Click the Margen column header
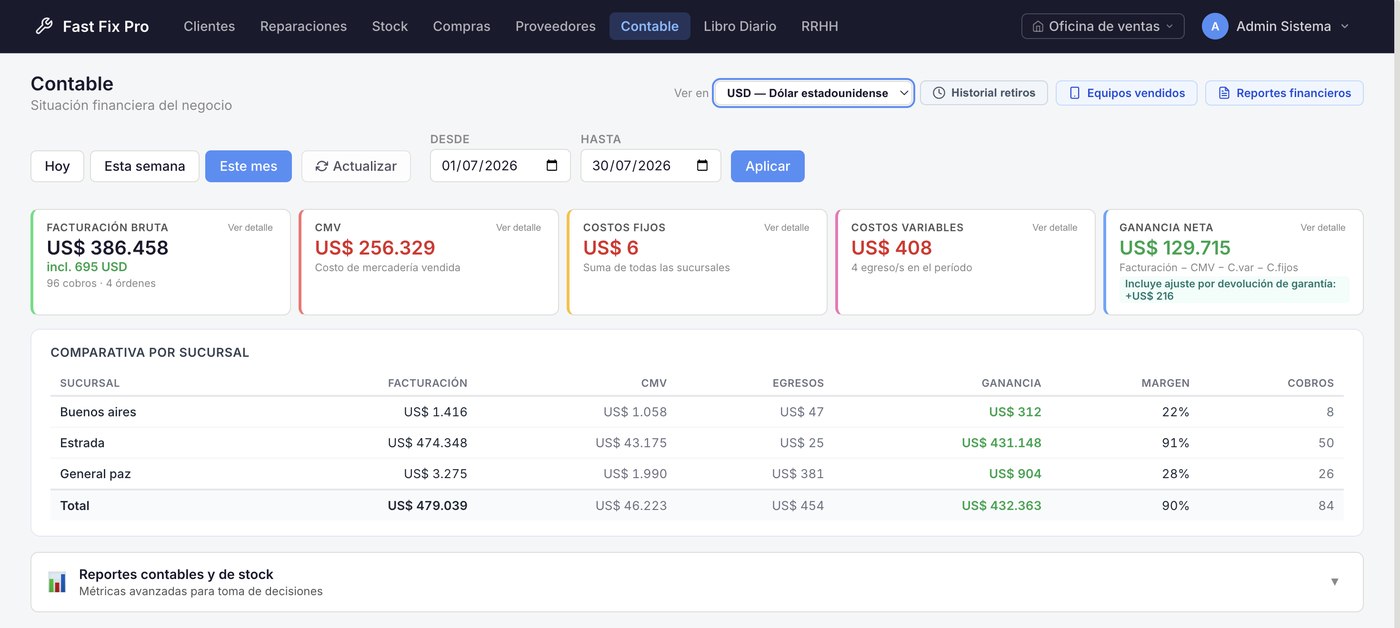This screenshot has width=1400, height=628. pyautogui.click(x=1165, y=383)
